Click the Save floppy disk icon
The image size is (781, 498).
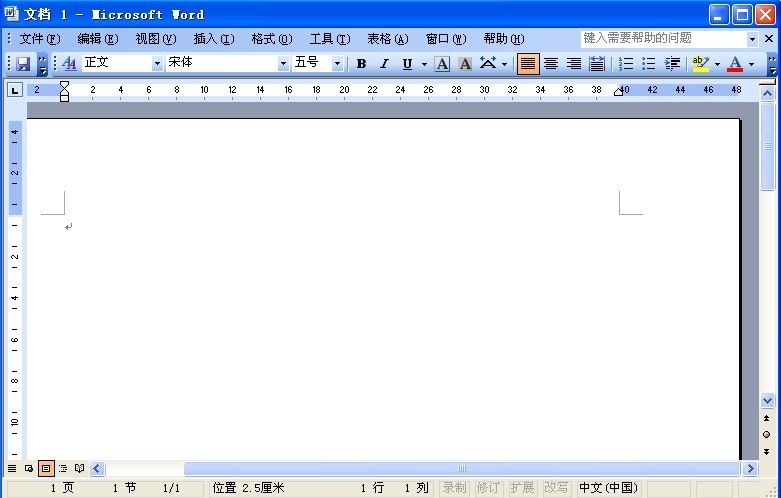pyautogui.click(x=23, y=64)
